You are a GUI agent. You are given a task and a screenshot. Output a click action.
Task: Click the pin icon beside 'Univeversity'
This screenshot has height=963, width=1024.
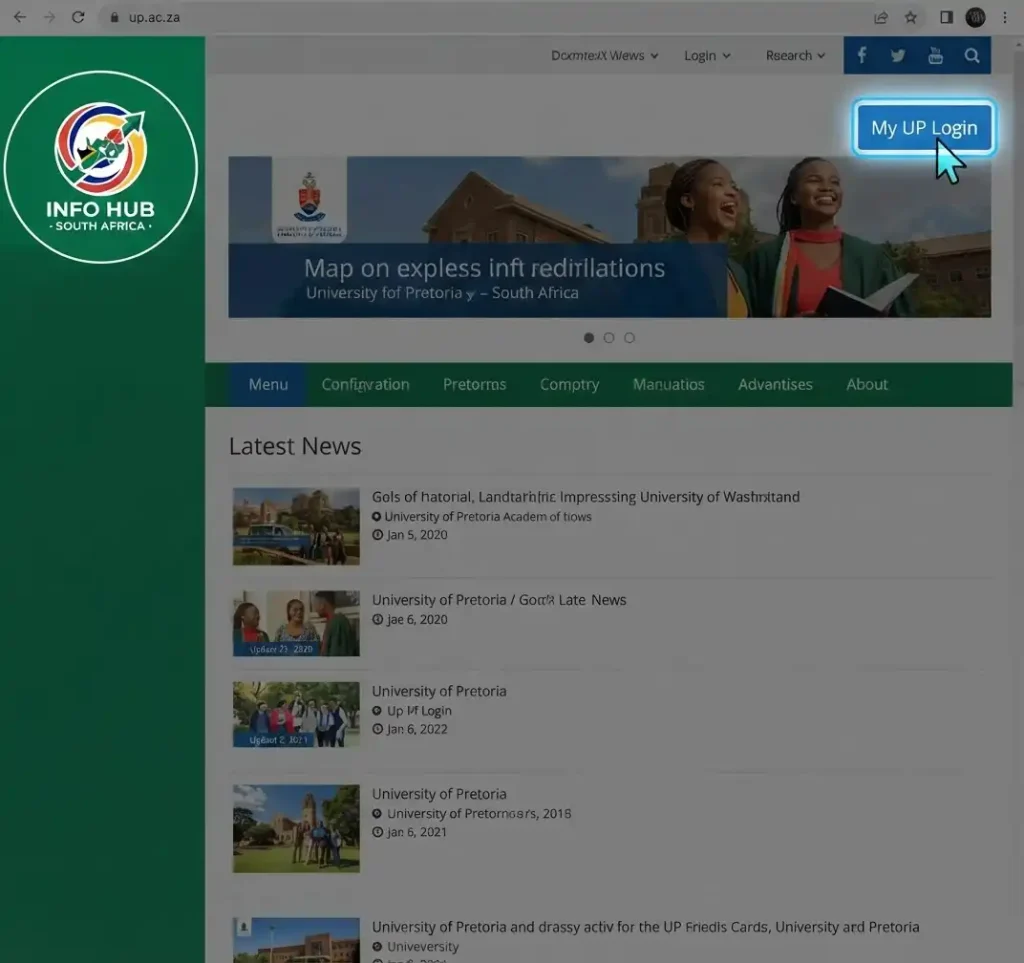(x=377, y=947)
